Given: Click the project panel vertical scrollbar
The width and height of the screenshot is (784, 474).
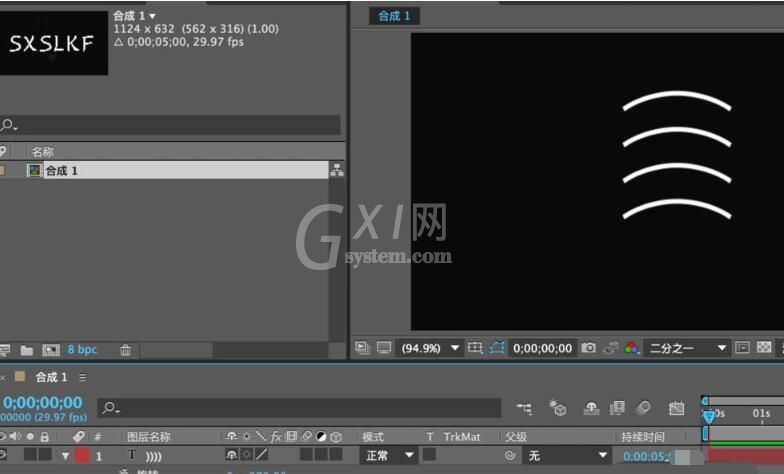Looking at the screenshot, I should coord(338,260).
